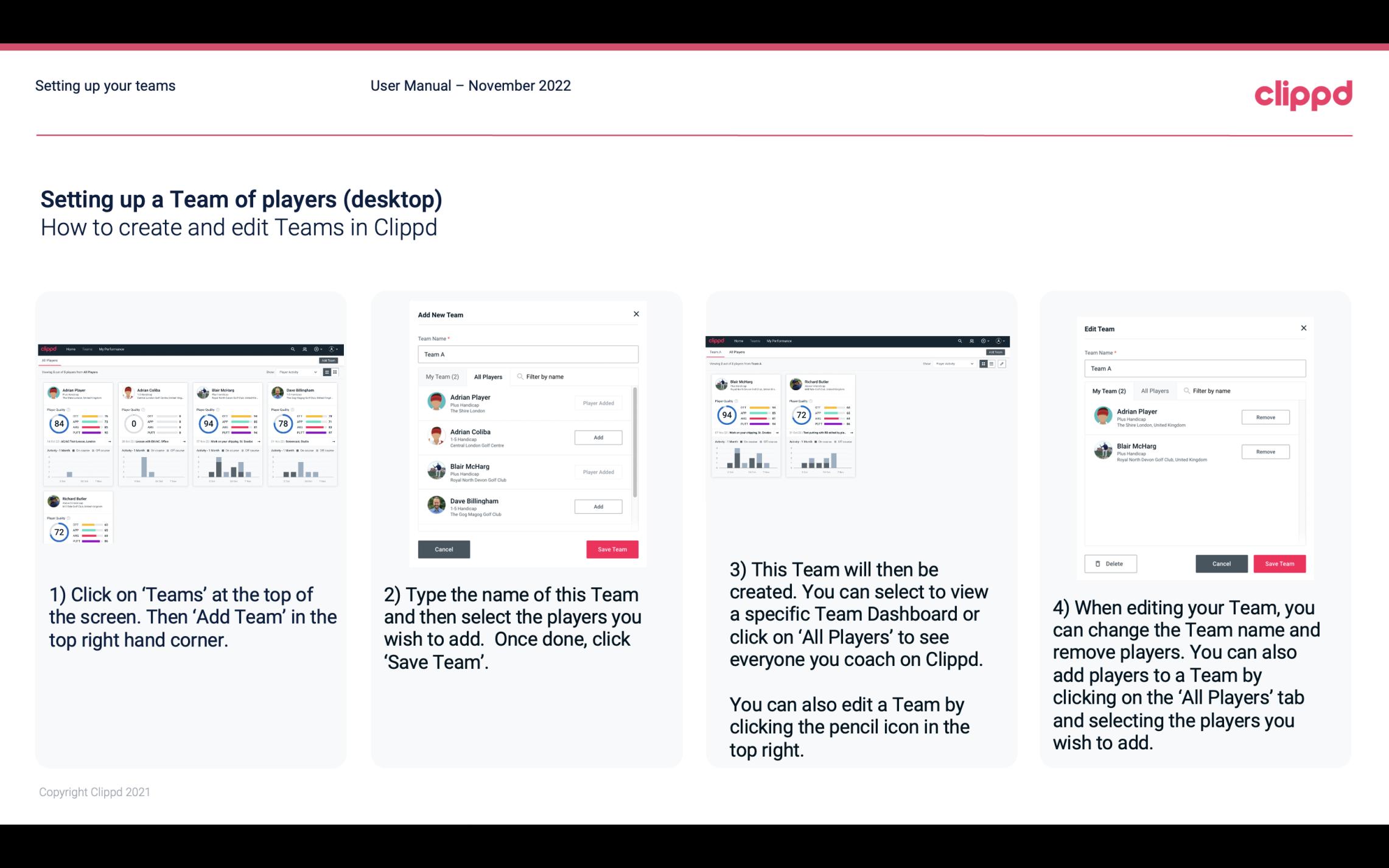Viewport: 1389px width, 868px height.
Task: Click the pencil edit icon on Team dashboard
Action: pos(1002,363)
